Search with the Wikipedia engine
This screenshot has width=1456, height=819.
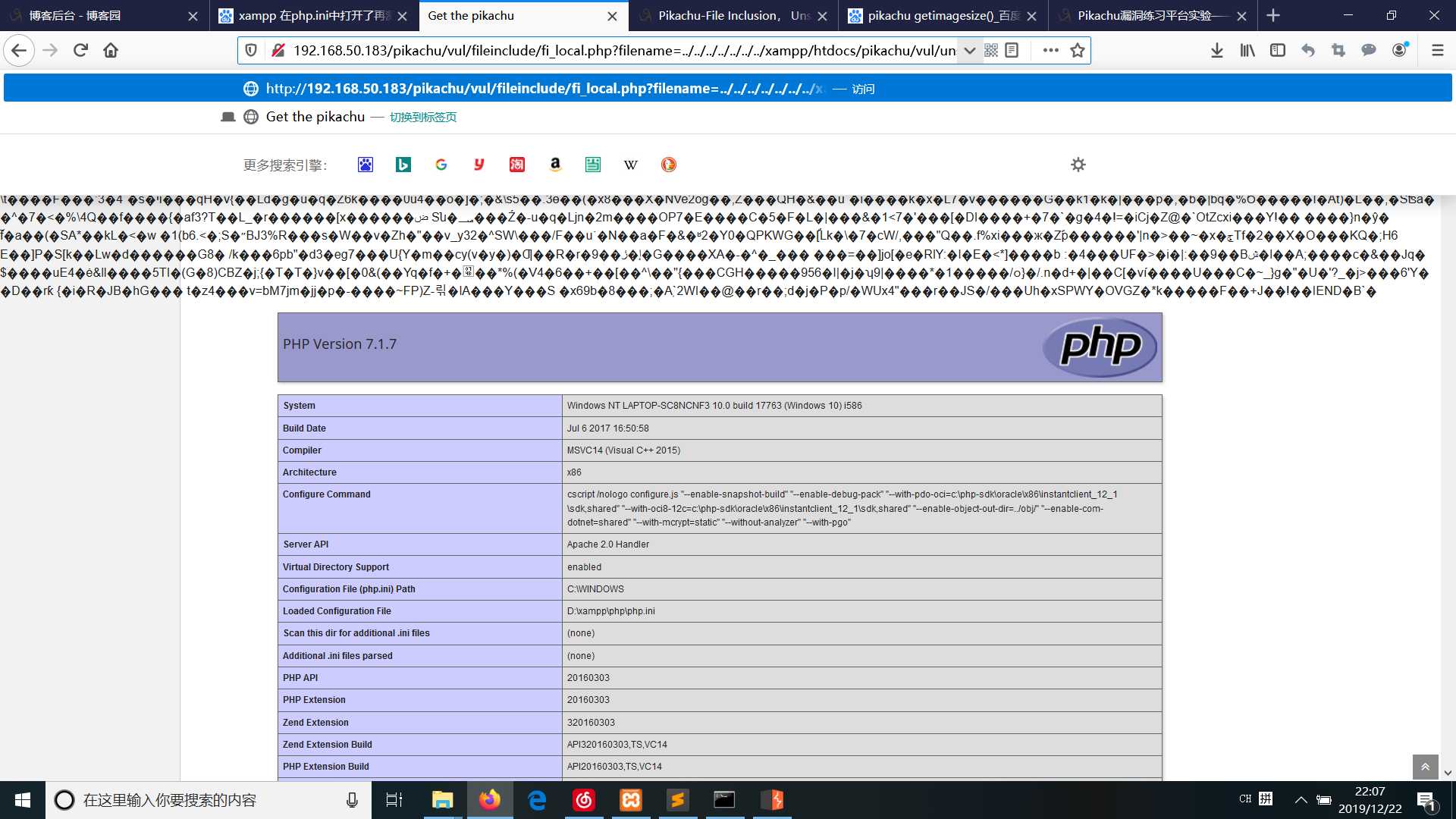click(x=631, y=165)
